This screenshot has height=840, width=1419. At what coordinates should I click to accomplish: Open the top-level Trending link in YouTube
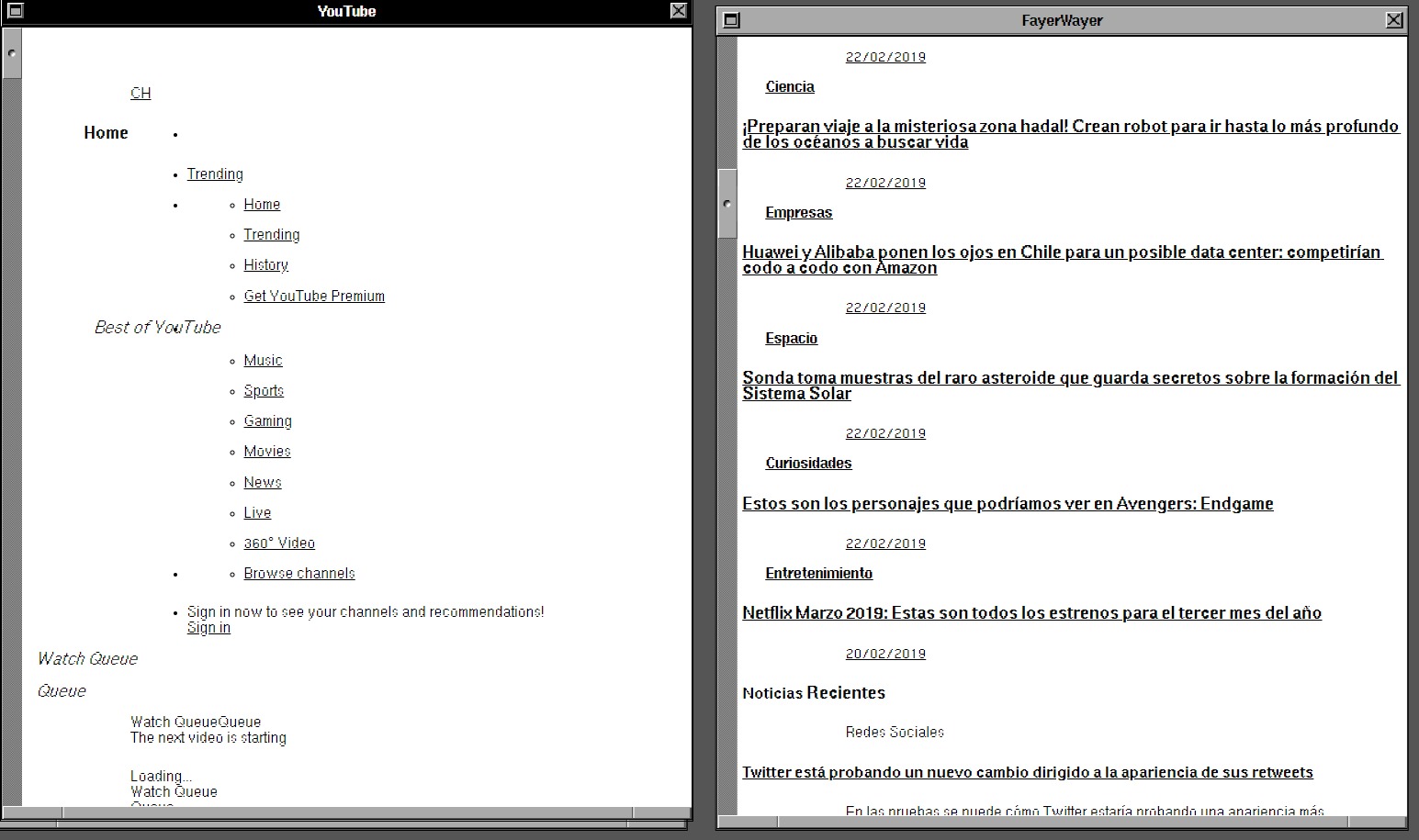click(x=215, y=174)
